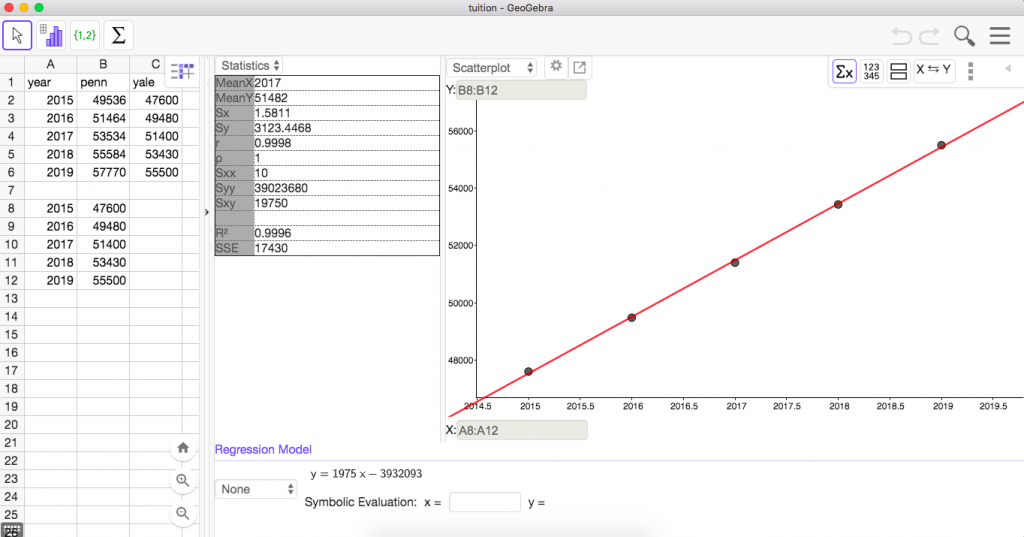Select column C header
This screenshot has width=1024, height=537.
coord(155,64)
